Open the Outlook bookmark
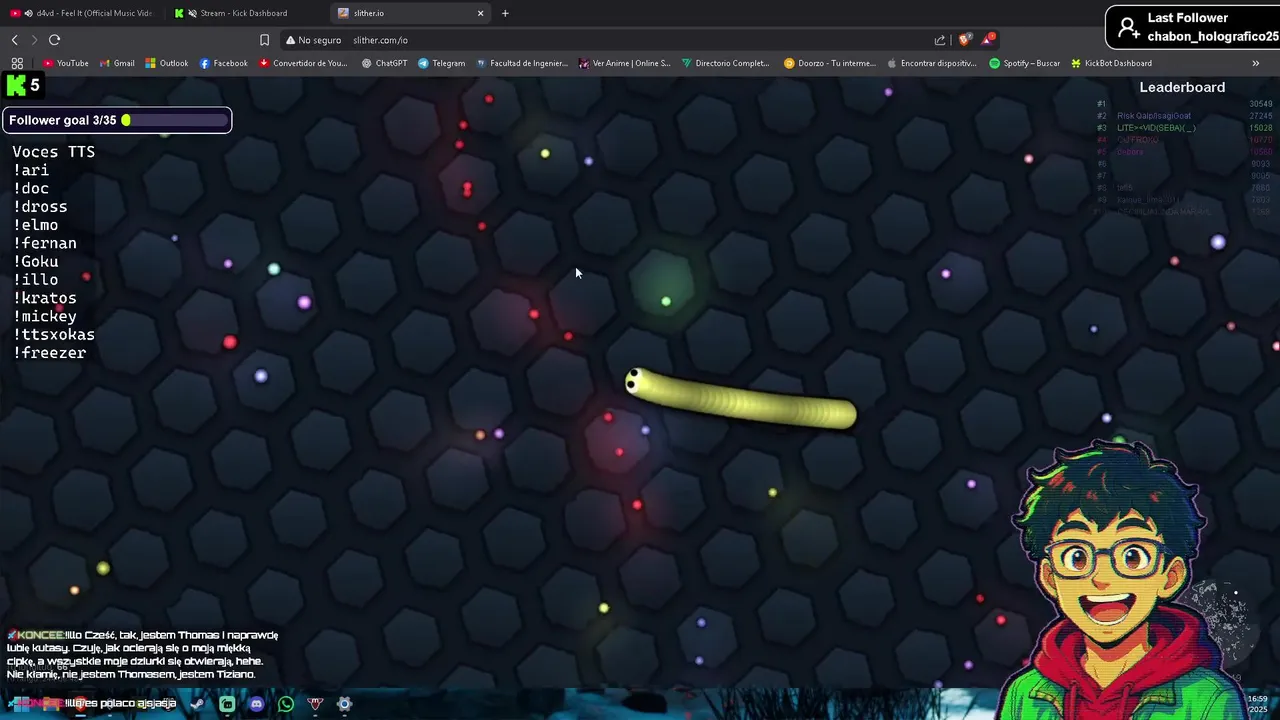This screenshot has width=1280, height=720. tap(167, 63)
